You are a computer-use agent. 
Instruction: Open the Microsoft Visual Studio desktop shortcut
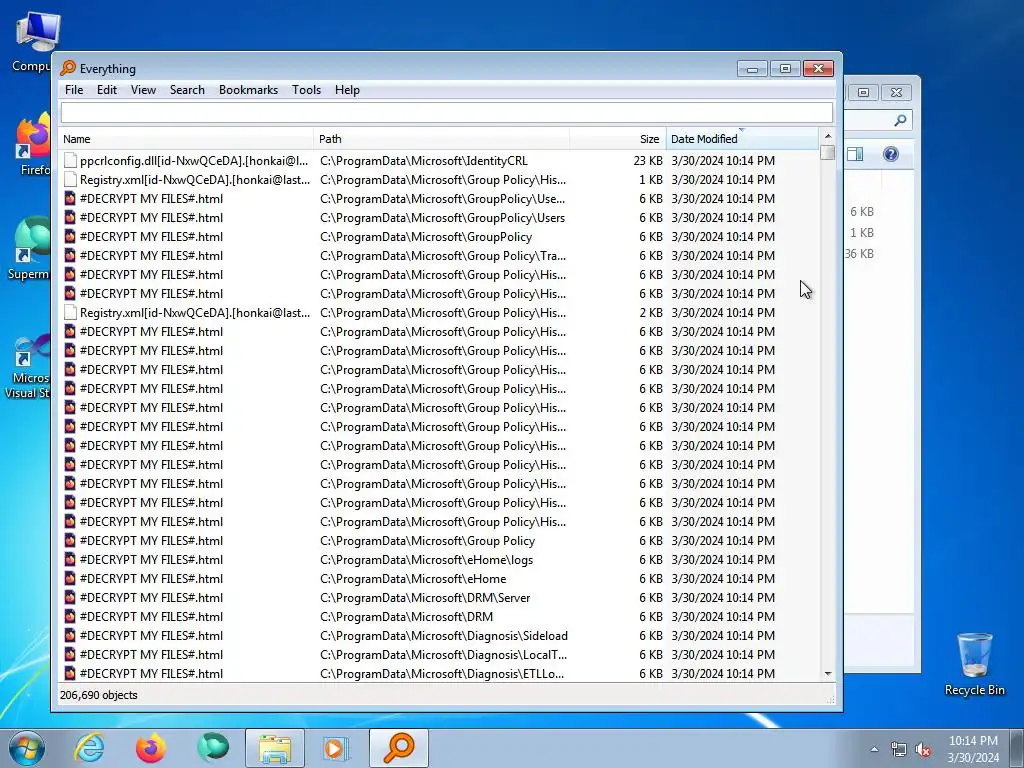click(27, 366)
